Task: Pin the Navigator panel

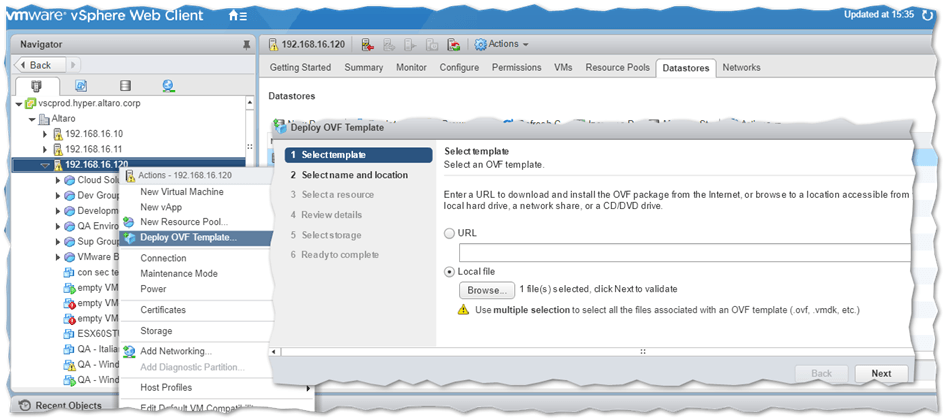Action: coord(246,45)
